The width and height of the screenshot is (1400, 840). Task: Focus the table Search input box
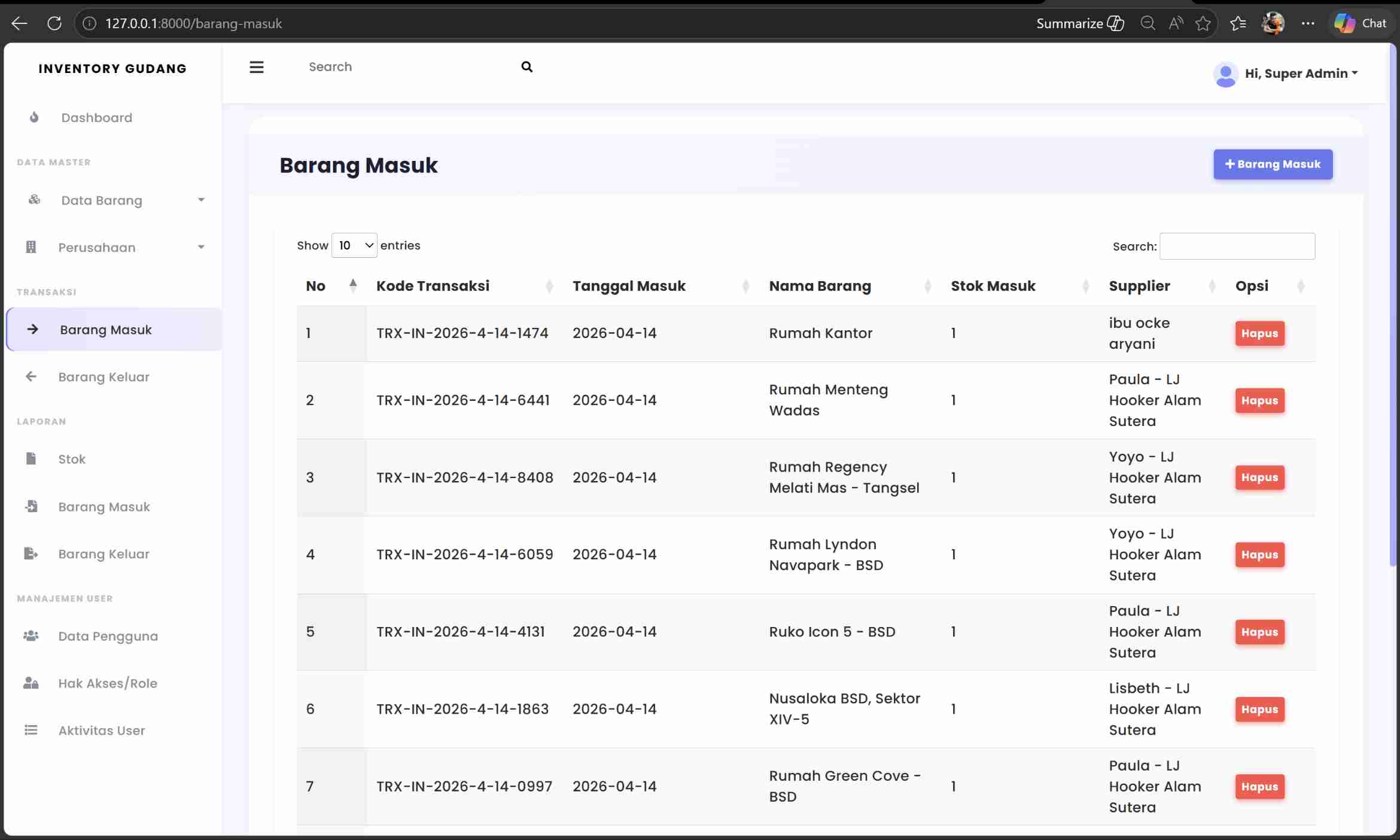[x=1237, y=246]
